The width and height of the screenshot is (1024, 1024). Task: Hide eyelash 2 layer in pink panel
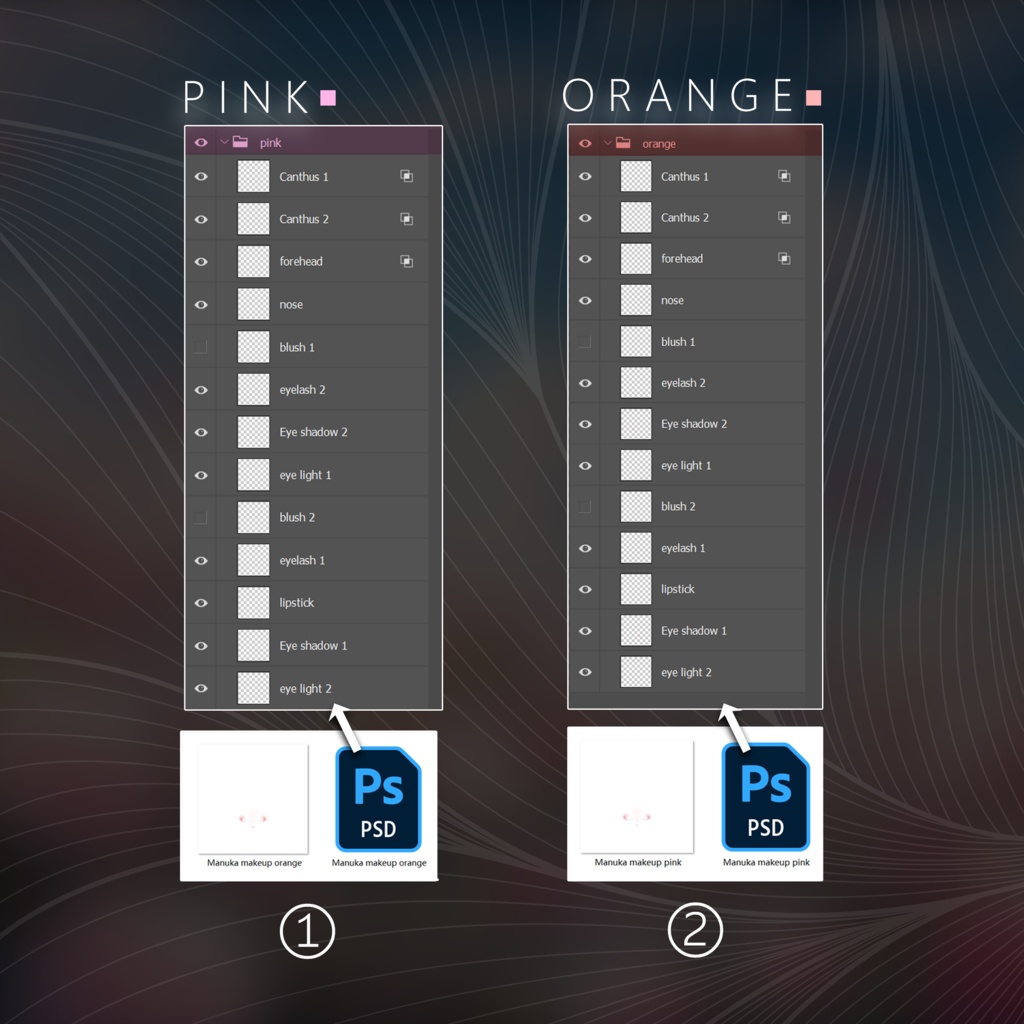coord(201,390)
